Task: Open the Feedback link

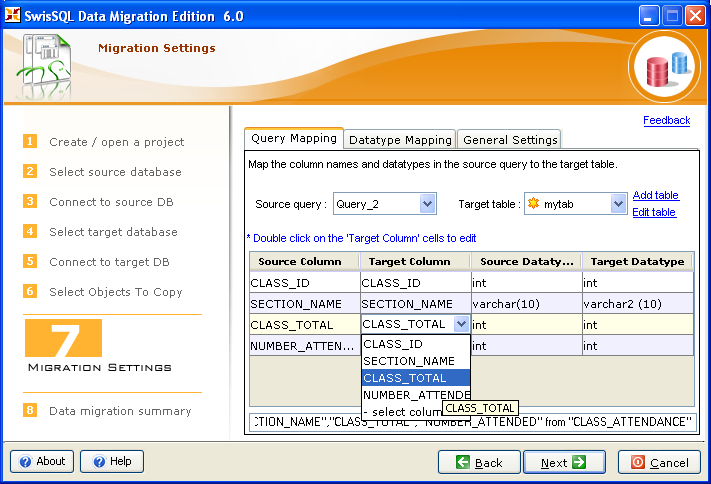Action: point(667,120)
